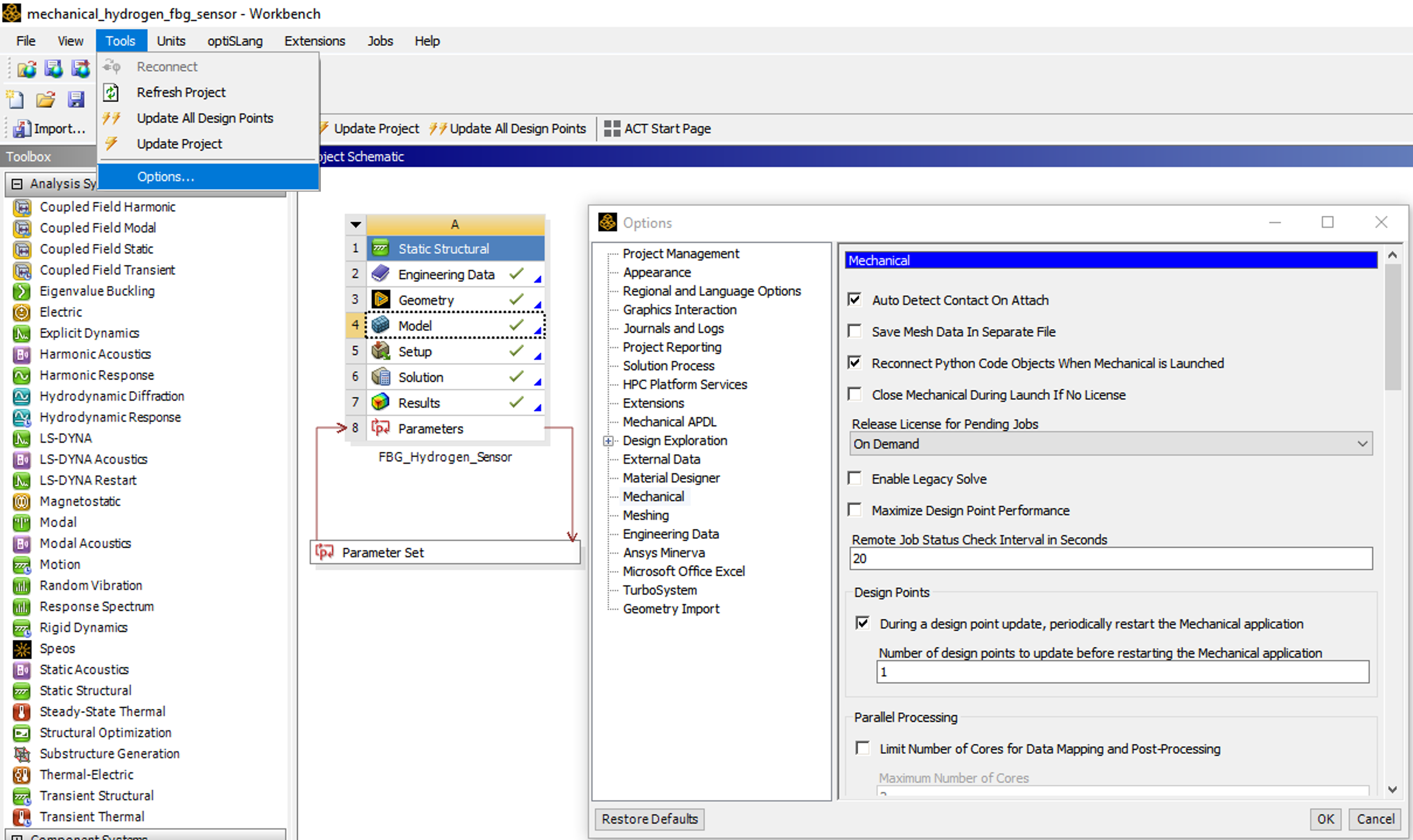Click toolbar Update All Design Points button

click(507, 129)
